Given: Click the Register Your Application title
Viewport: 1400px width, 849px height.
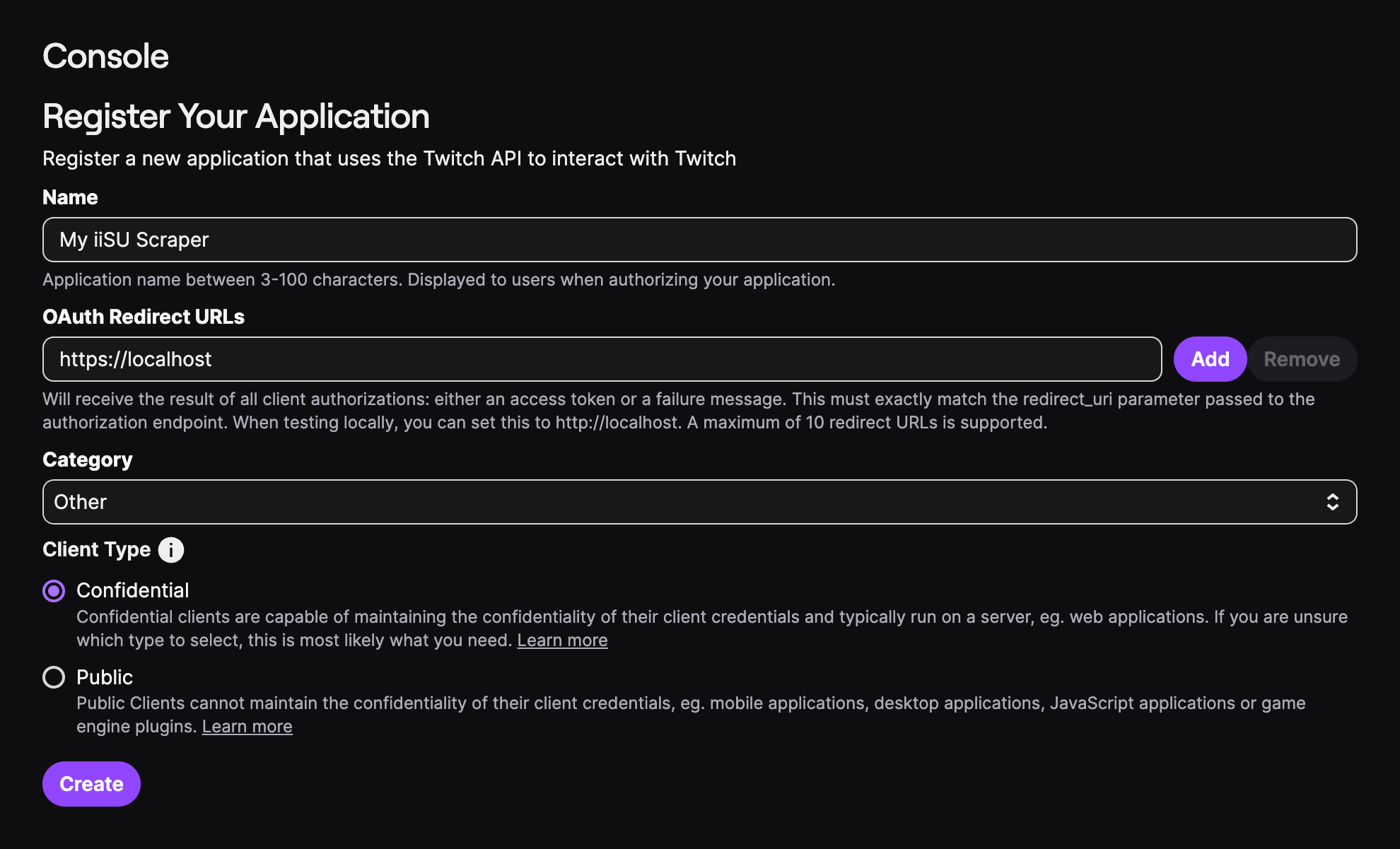Looking at the screenshot, I should [x=235, y=116].
